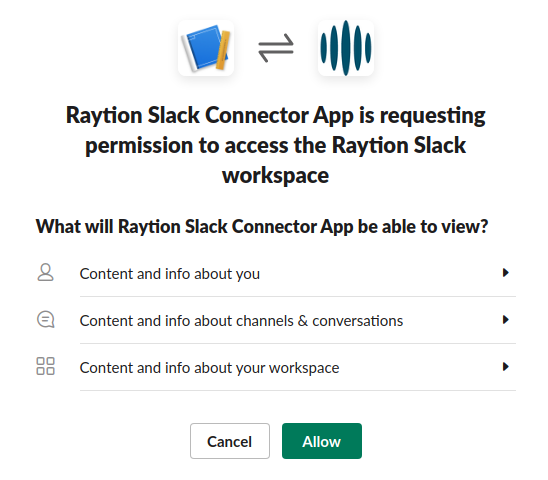Click the person icon beside 'about you'
The image size is (548, 480).
(45, 273)
